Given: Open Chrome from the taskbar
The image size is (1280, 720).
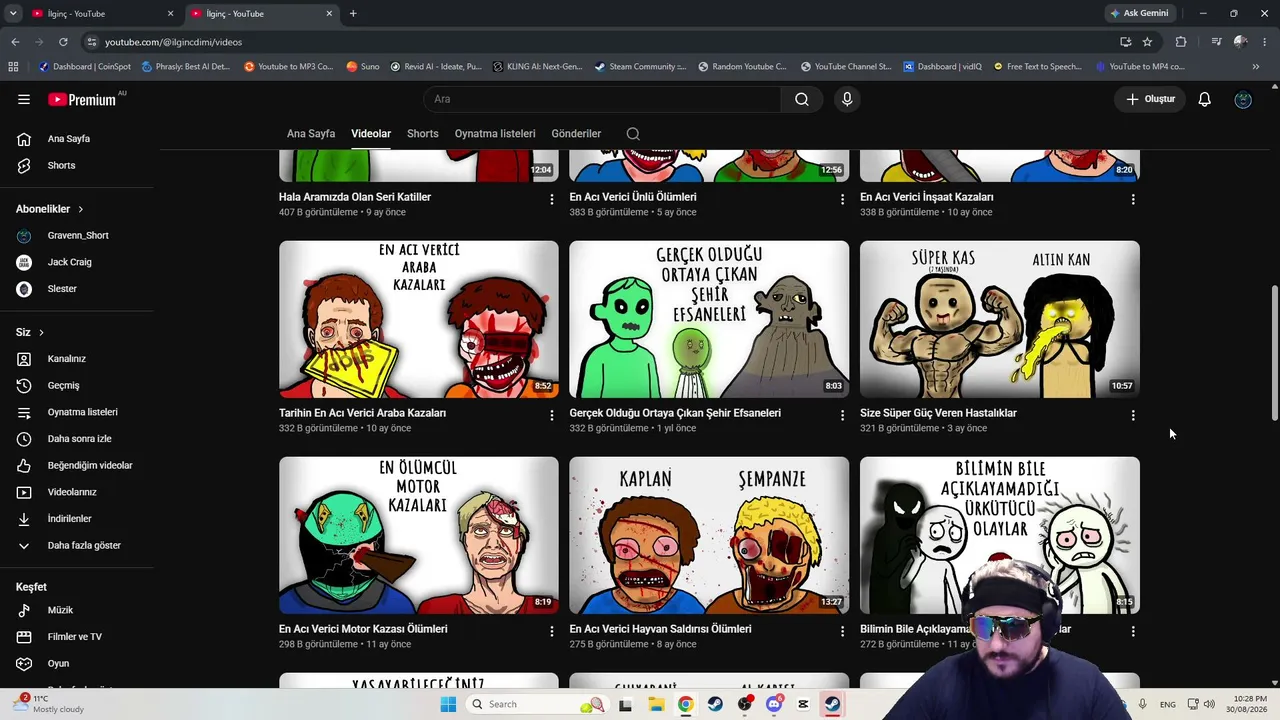Looking at the screenshot, I should [x=685, y=704].
